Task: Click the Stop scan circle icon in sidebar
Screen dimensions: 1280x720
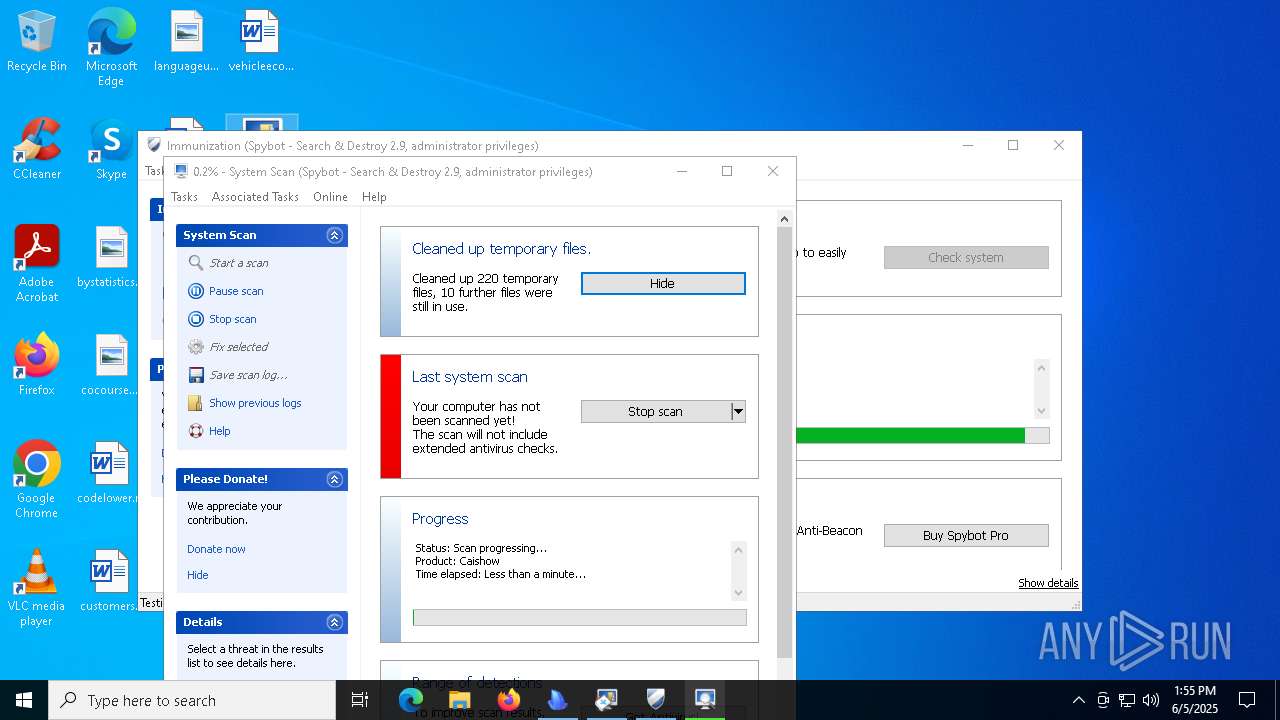Action: coord(196,319)
